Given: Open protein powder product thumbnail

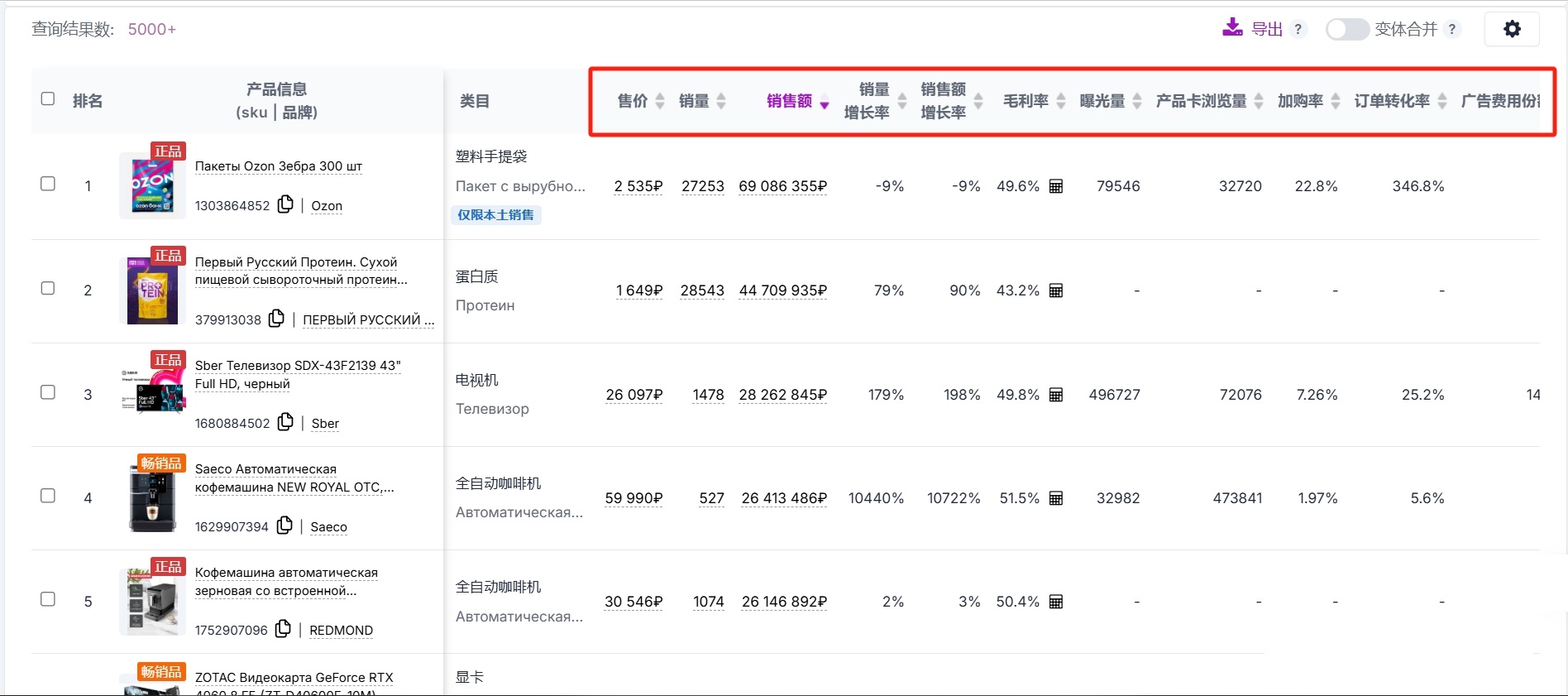Looking at the screenshot, I should click(x=152, y=290).
